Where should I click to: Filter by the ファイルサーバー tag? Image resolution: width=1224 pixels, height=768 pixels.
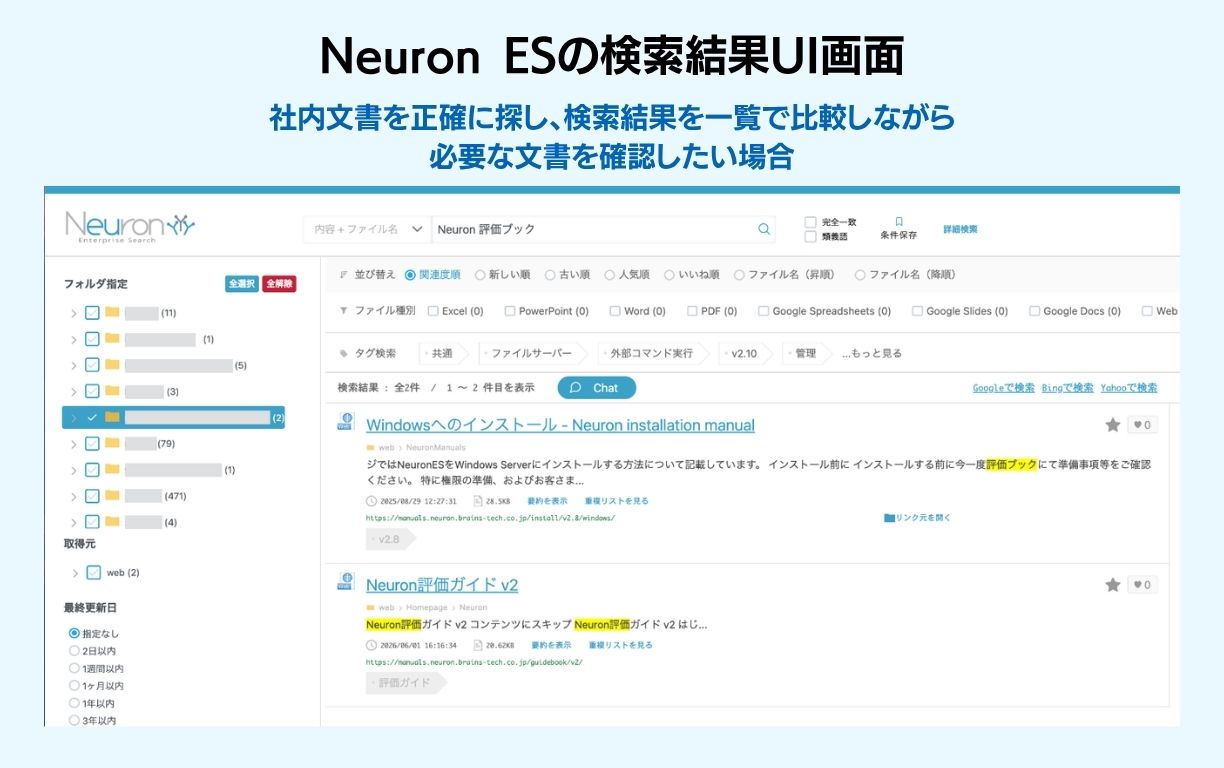tap(531, 353)
